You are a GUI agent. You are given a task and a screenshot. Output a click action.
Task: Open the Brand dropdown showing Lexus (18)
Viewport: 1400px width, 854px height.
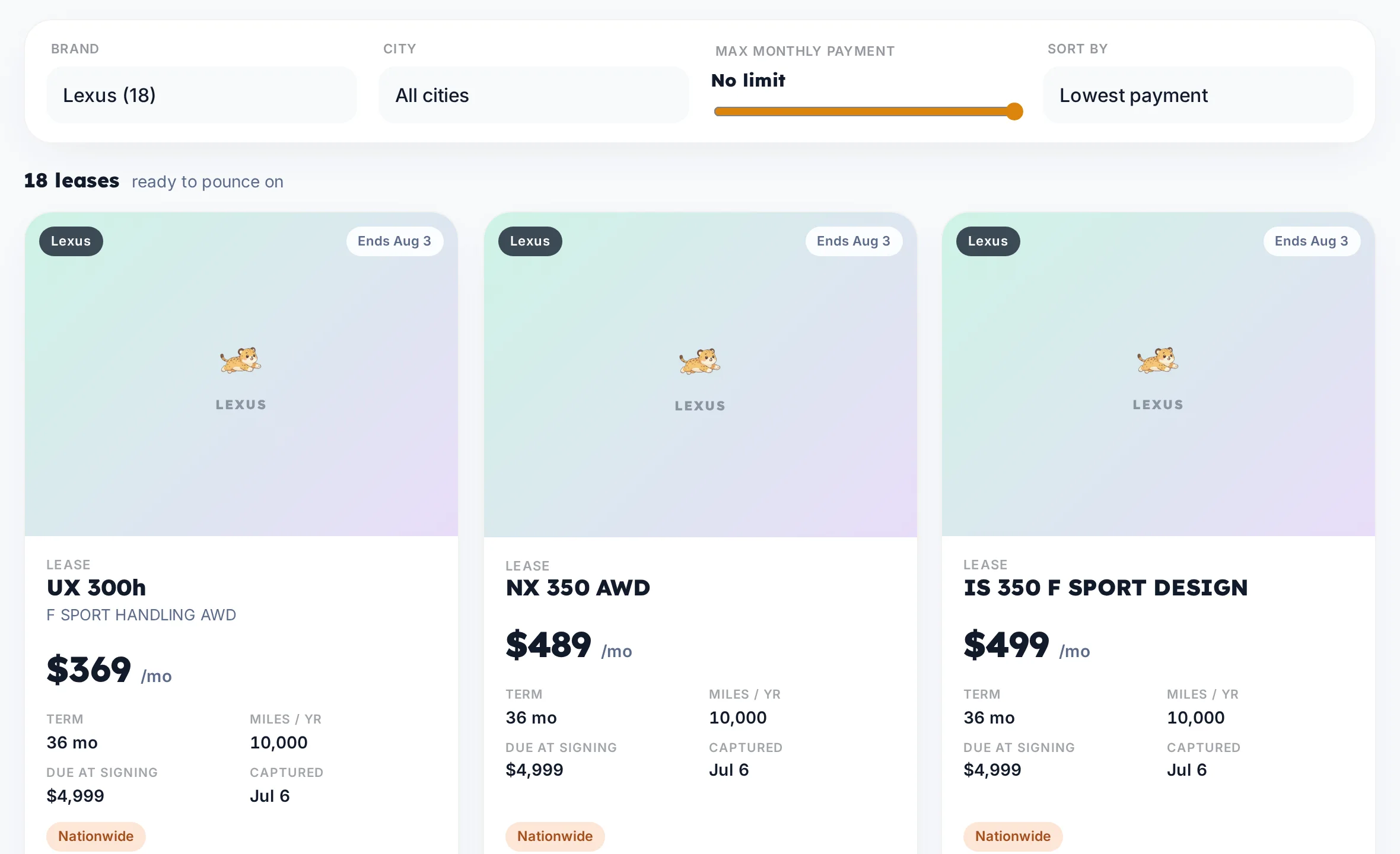click(x=202, y=95)
